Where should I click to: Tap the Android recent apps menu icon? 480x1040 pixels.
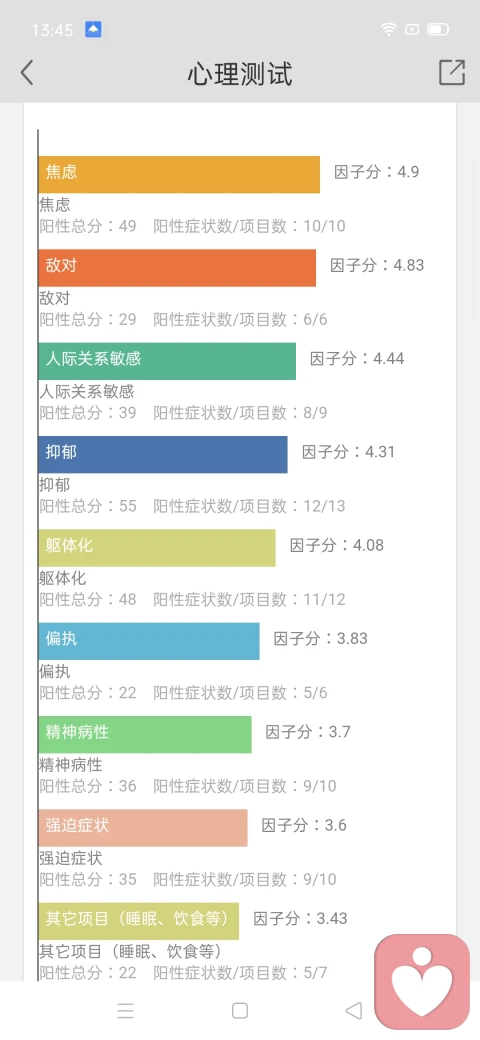click(125, 1010)
